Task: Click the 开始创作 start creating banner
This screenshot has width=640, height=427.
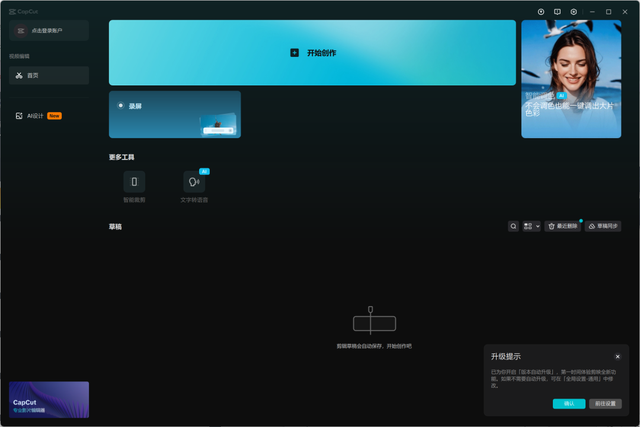Action: [314, 52]
